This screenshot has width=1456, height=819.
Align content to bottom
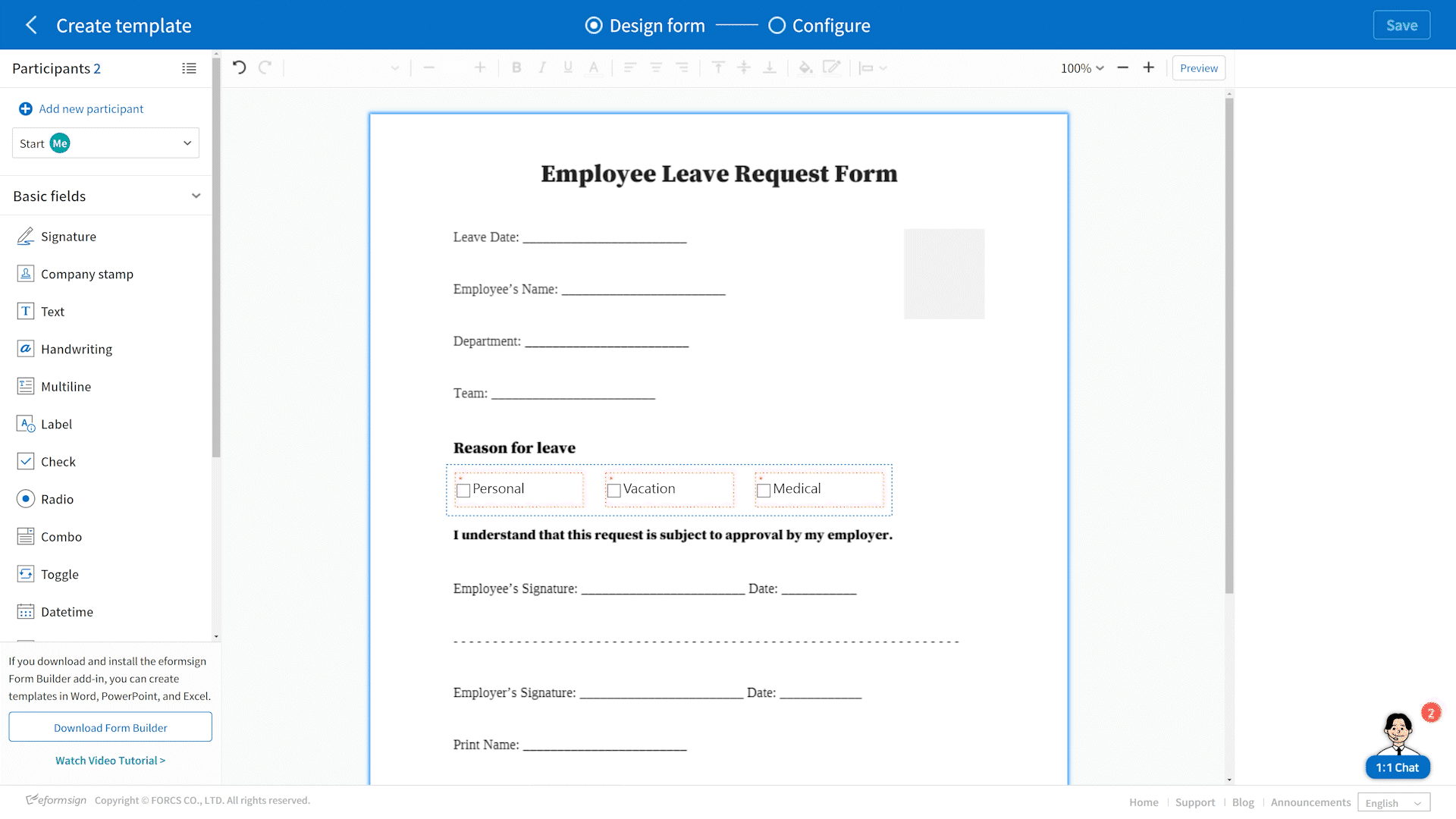point(770,67)
